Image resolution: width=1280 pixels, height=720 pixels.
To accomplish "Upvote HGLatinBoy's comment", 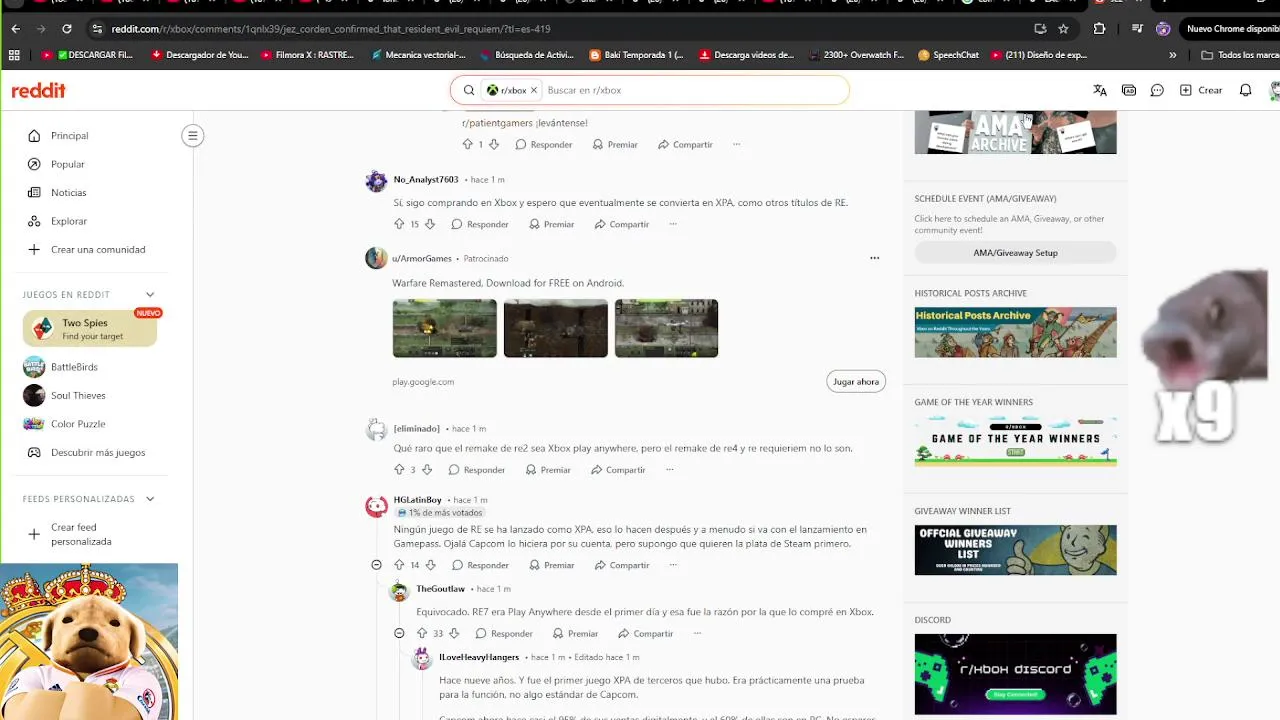I will pos(399,565).
